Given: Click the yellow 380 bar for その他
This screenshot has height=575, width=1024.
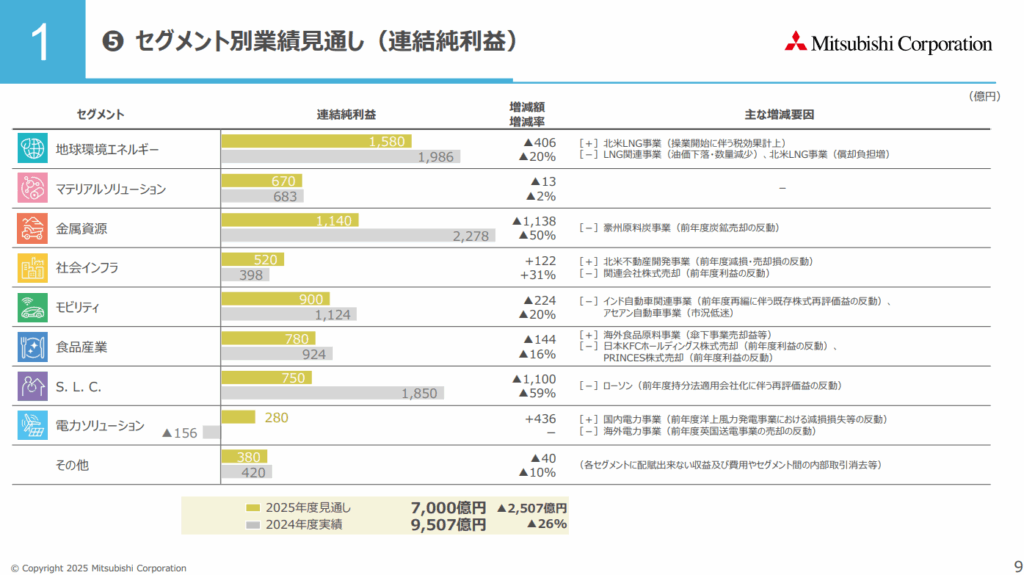Looking at the screenshot, I should (x=244, y=456).
